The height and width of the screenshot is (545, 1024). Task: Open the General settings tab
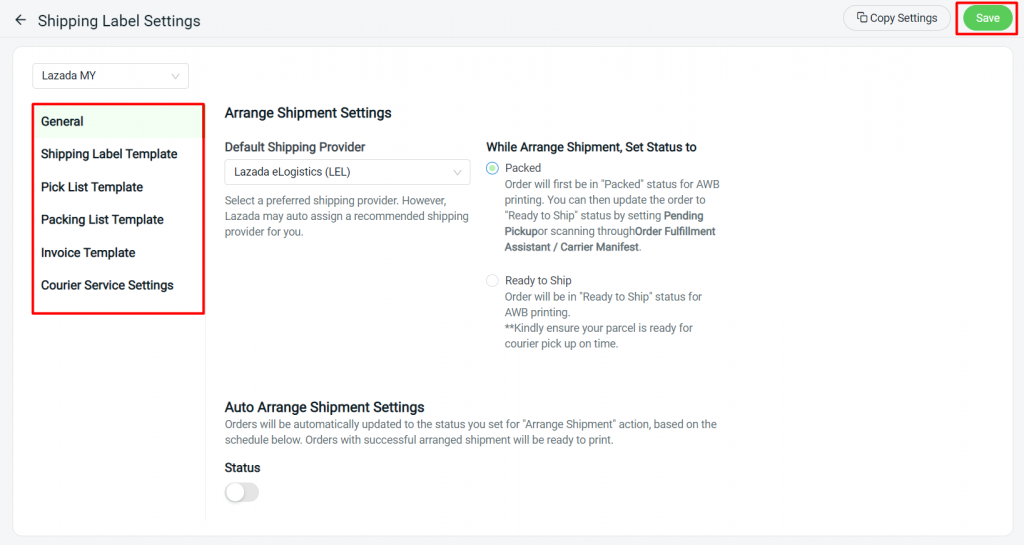(62, 121)
